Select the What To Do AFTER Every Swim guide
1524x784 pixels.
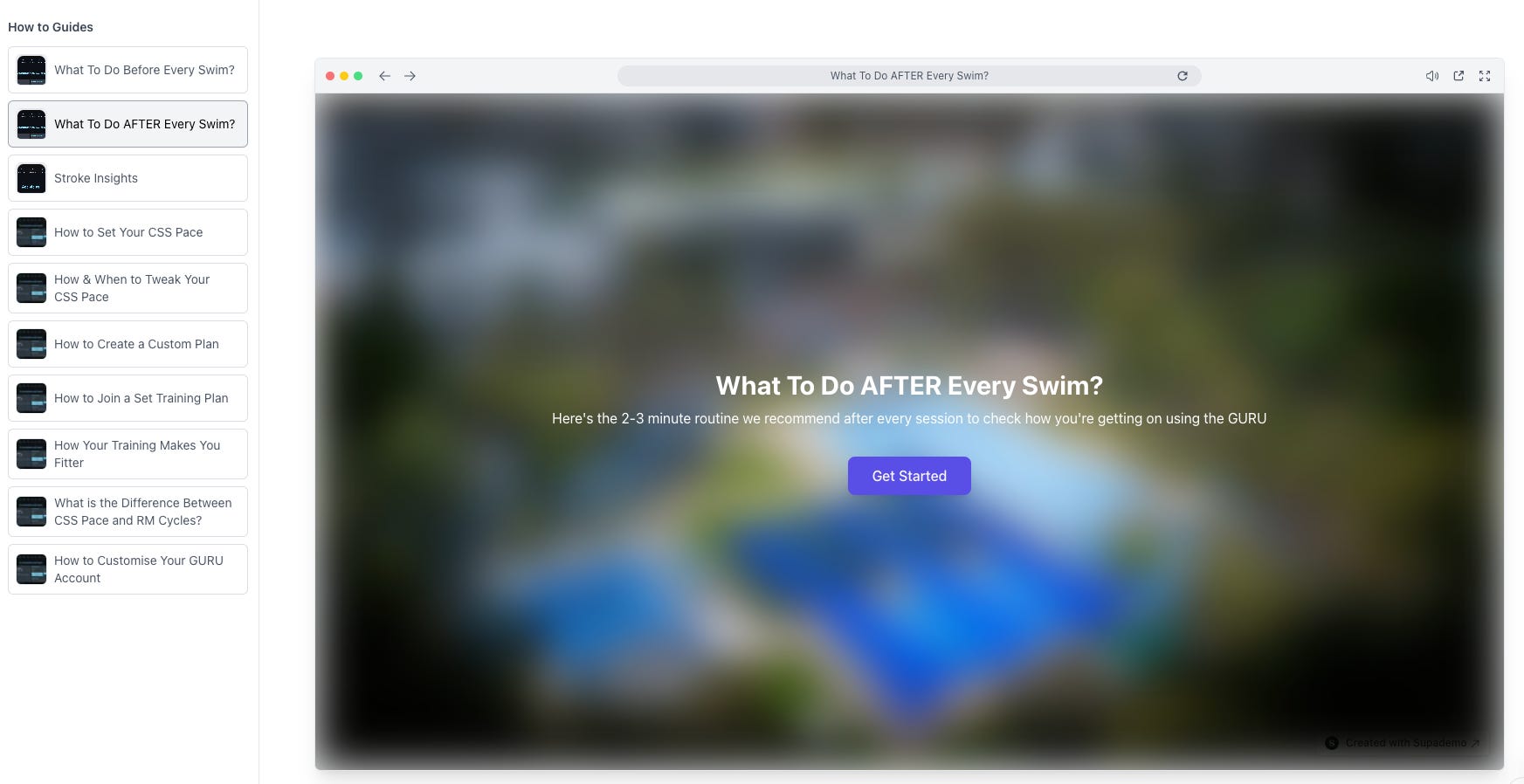click(128, 124)
